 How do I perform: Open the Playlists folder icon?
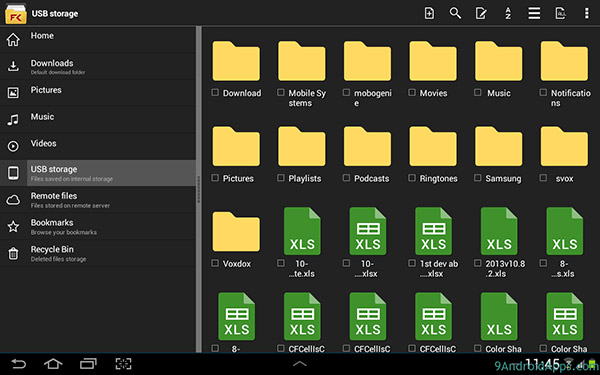click(302, 146)
